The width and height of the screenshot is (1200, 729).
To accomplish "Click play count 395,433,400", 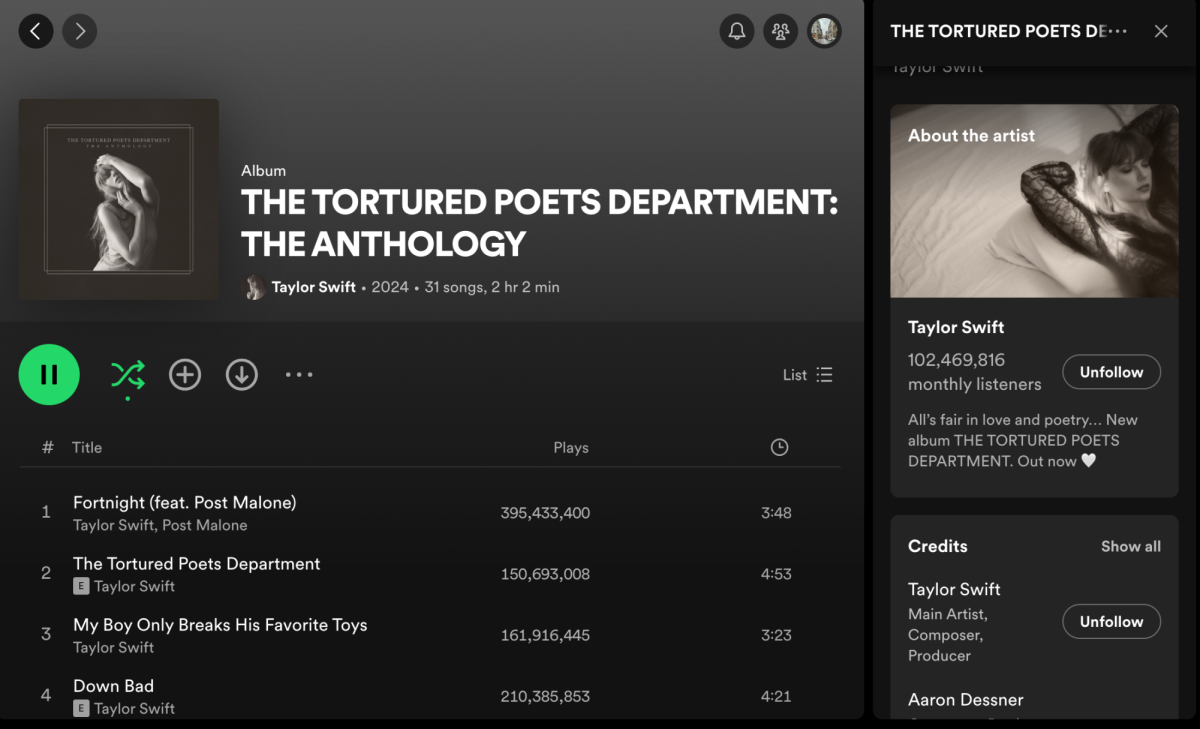I will [x=545, y=513].
